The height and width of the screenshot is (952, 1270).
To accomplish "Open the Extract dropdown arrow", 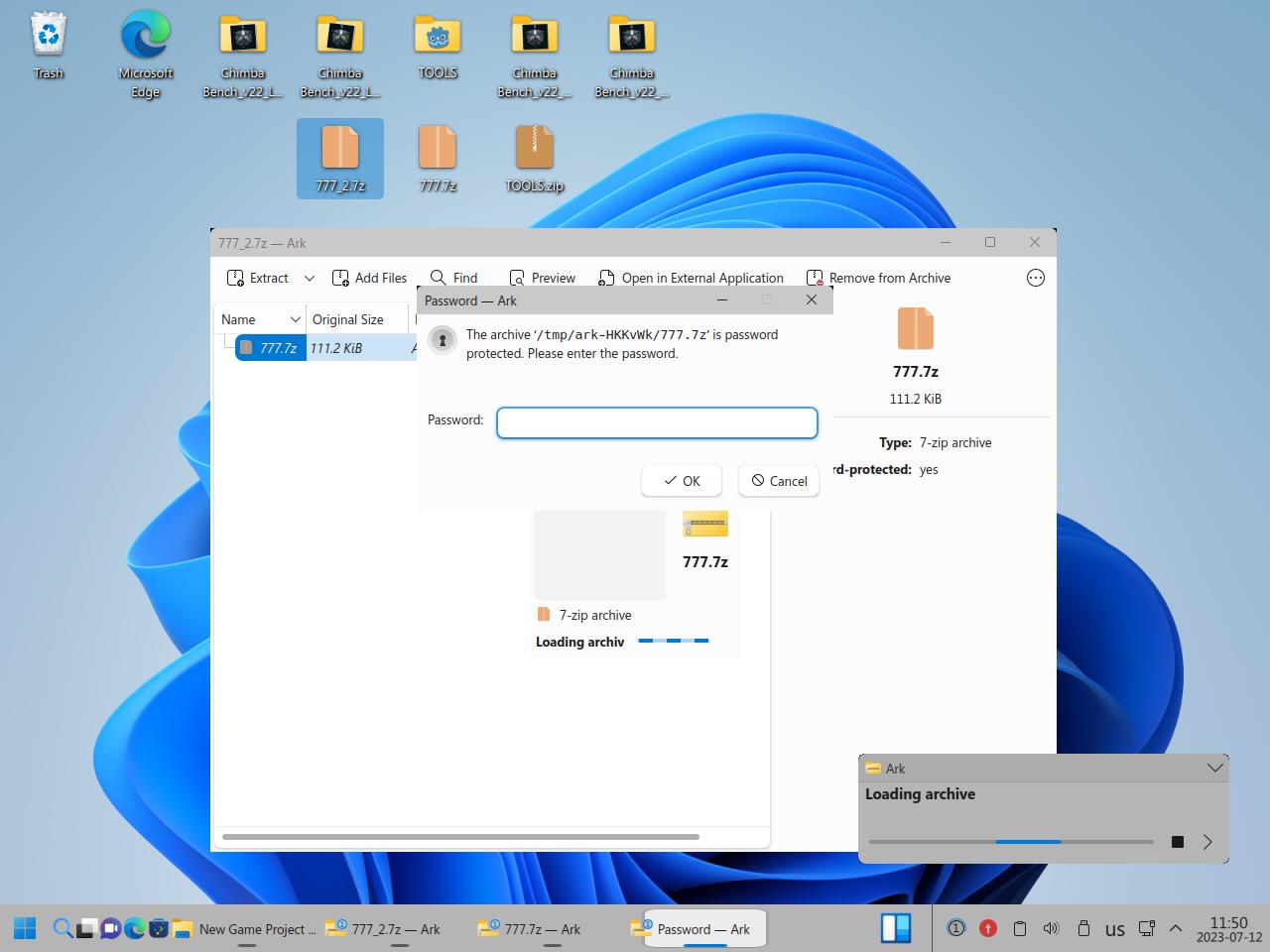I will [x=309, y=279].
